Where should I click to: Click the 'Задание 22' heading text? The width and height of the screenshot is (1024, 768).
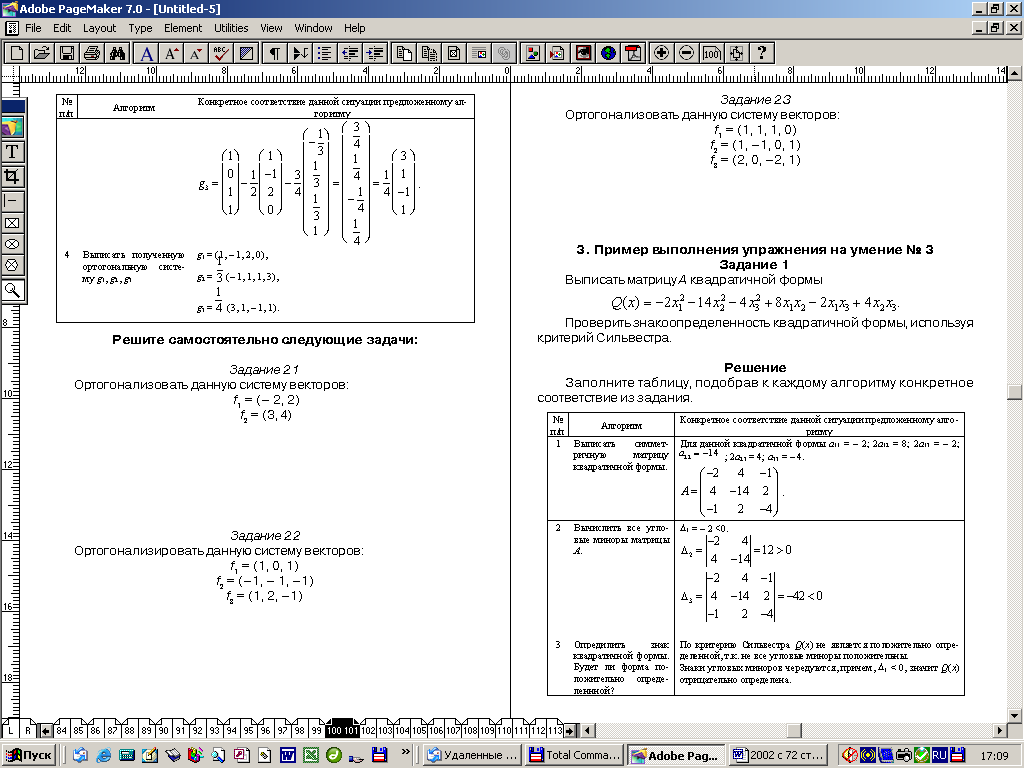(264, 536)
